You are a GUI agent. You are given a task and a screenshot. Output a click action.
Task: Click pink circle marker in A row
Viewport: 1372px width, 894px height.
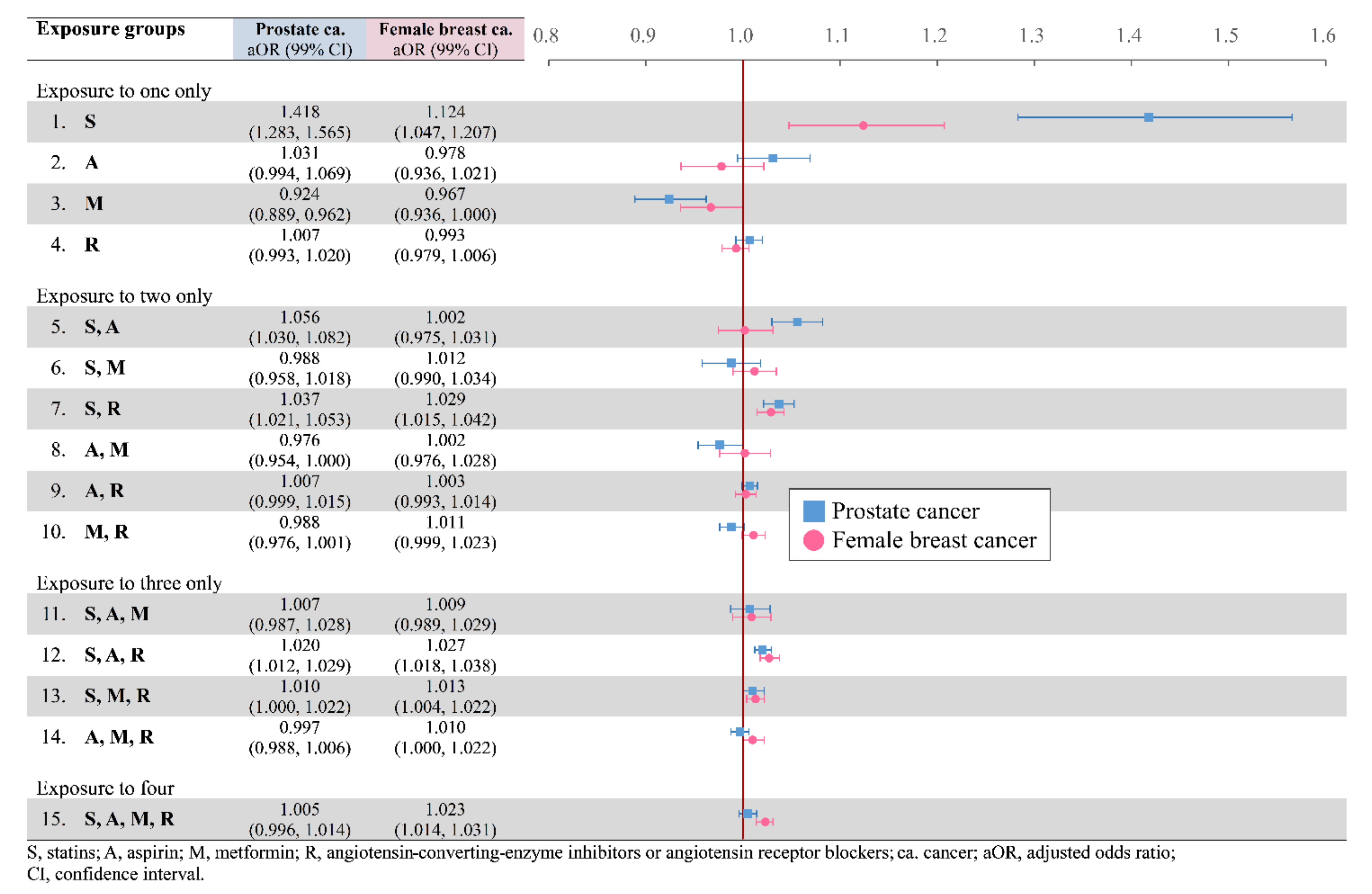[721, 167]
